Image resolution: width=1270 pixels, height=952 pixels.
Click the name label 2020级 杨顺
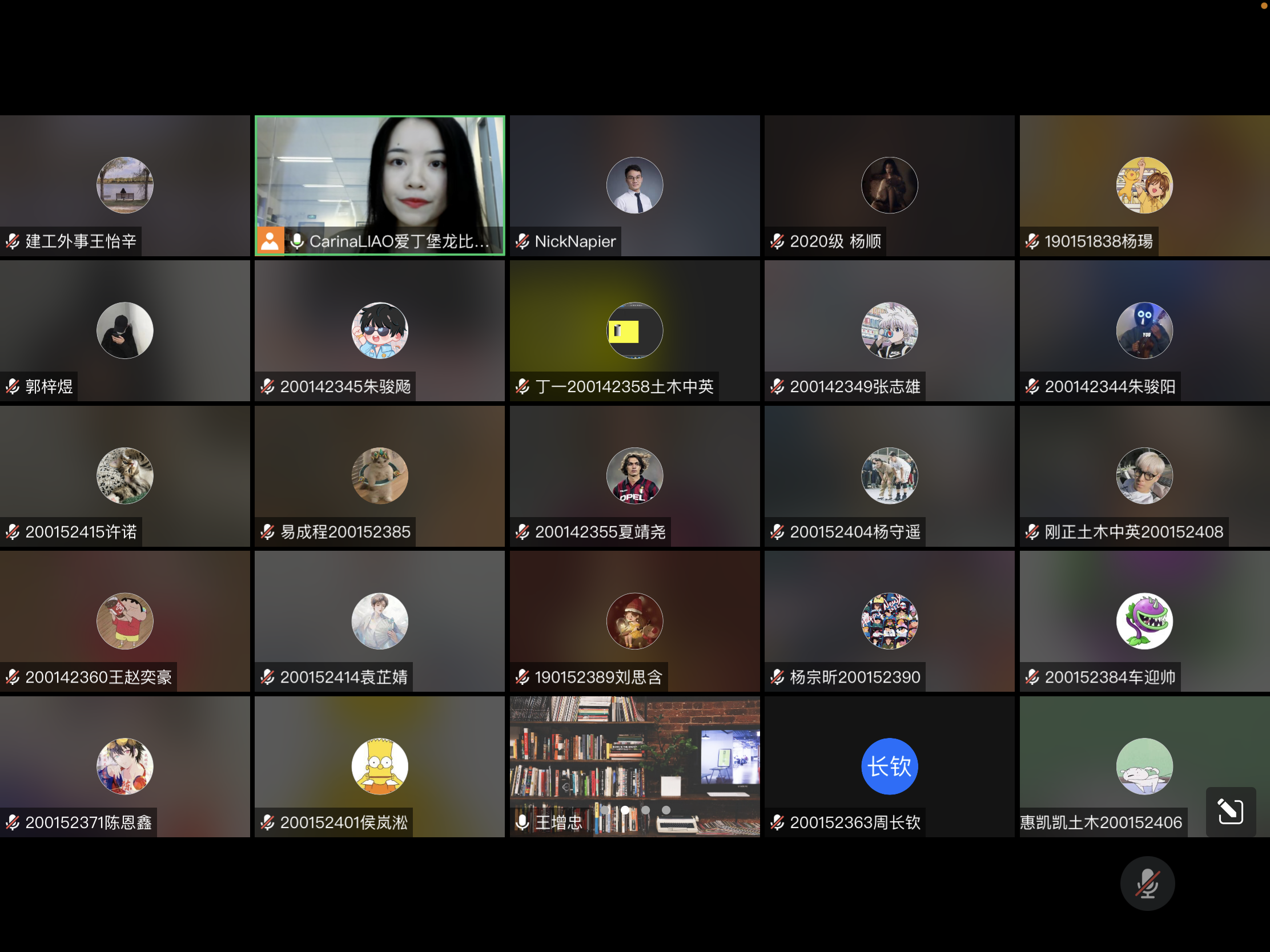click(x=835, y=241)
